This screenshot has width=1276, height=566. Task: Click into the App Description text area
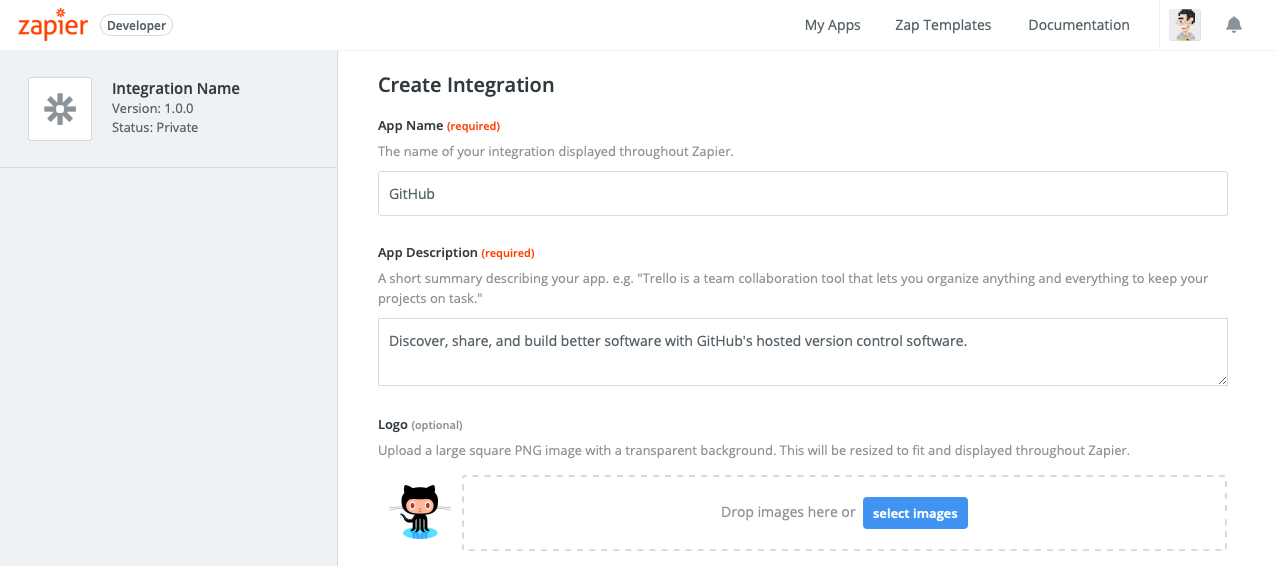802,352
